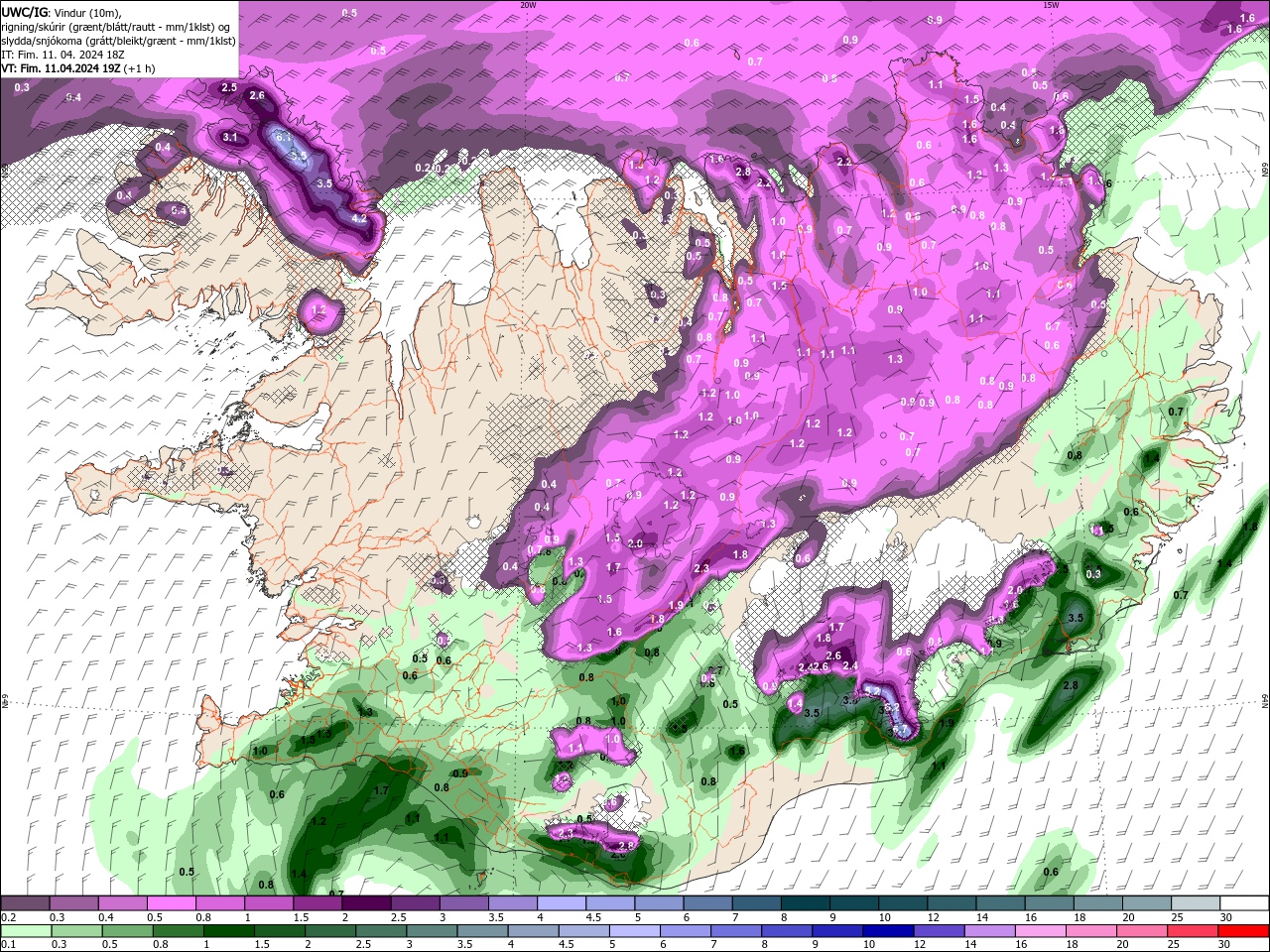This screenshot has height=952, width=1270.
Task: Select the dark teal 8–9 snow scale swatch
Action: point(806,903)
